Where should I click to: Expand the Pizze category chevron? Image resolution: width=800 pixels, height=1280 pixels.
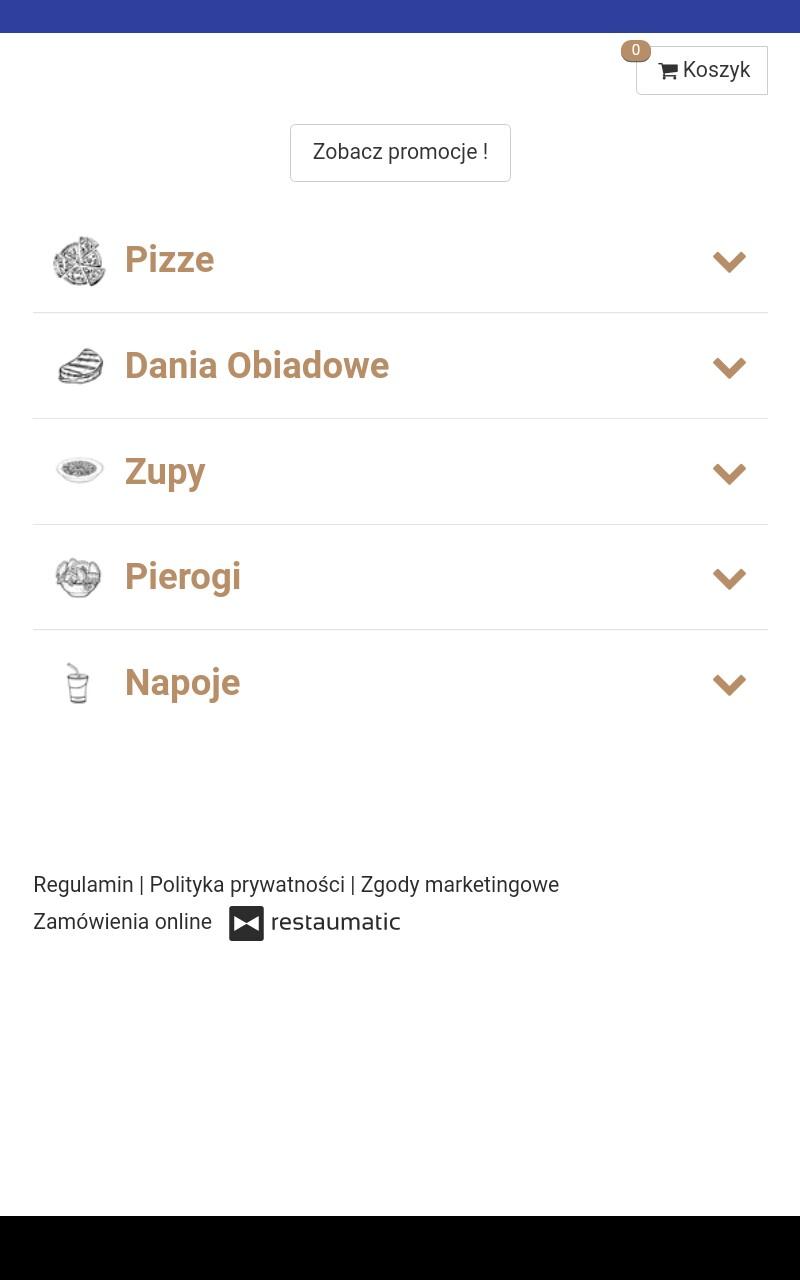coord(729,261)
